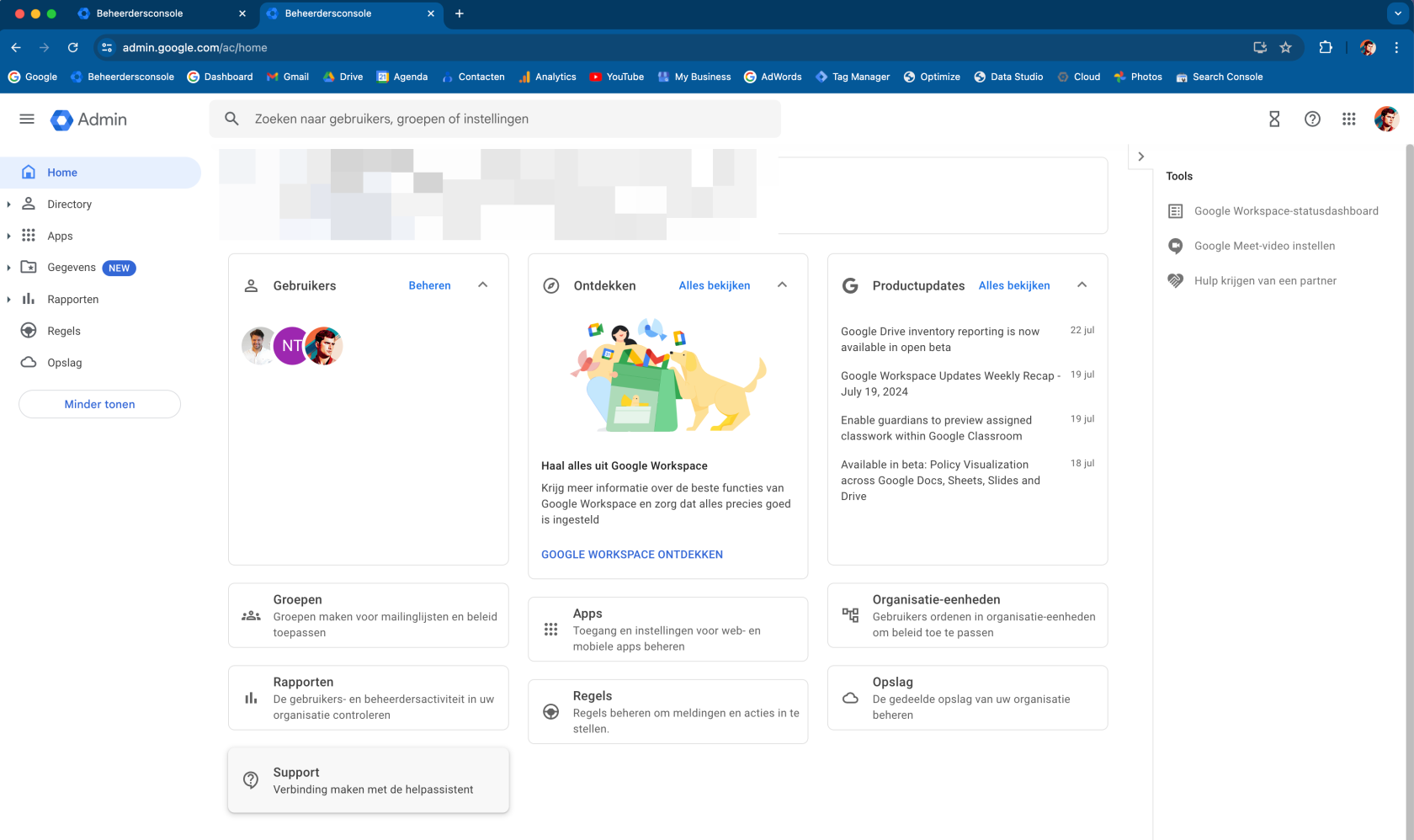Click the Google Admin logo

88,120
